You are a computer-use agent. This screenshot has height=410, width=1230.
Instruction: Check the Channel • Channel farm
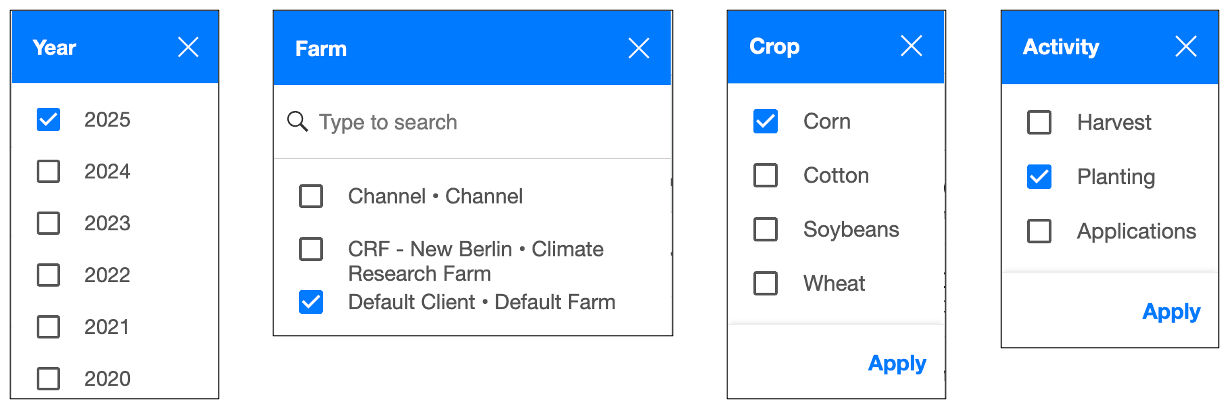click(x=311, y=196)
